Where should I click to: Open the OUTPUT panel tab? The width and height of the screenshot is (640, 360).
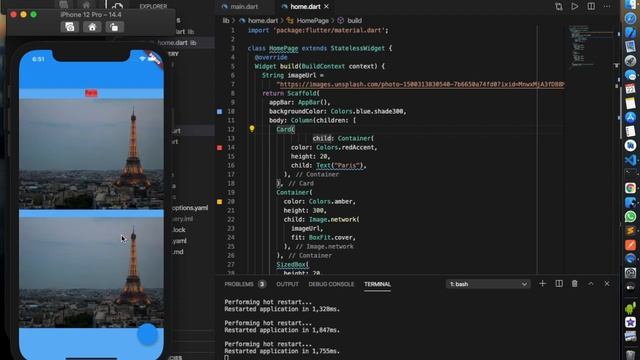287,284
